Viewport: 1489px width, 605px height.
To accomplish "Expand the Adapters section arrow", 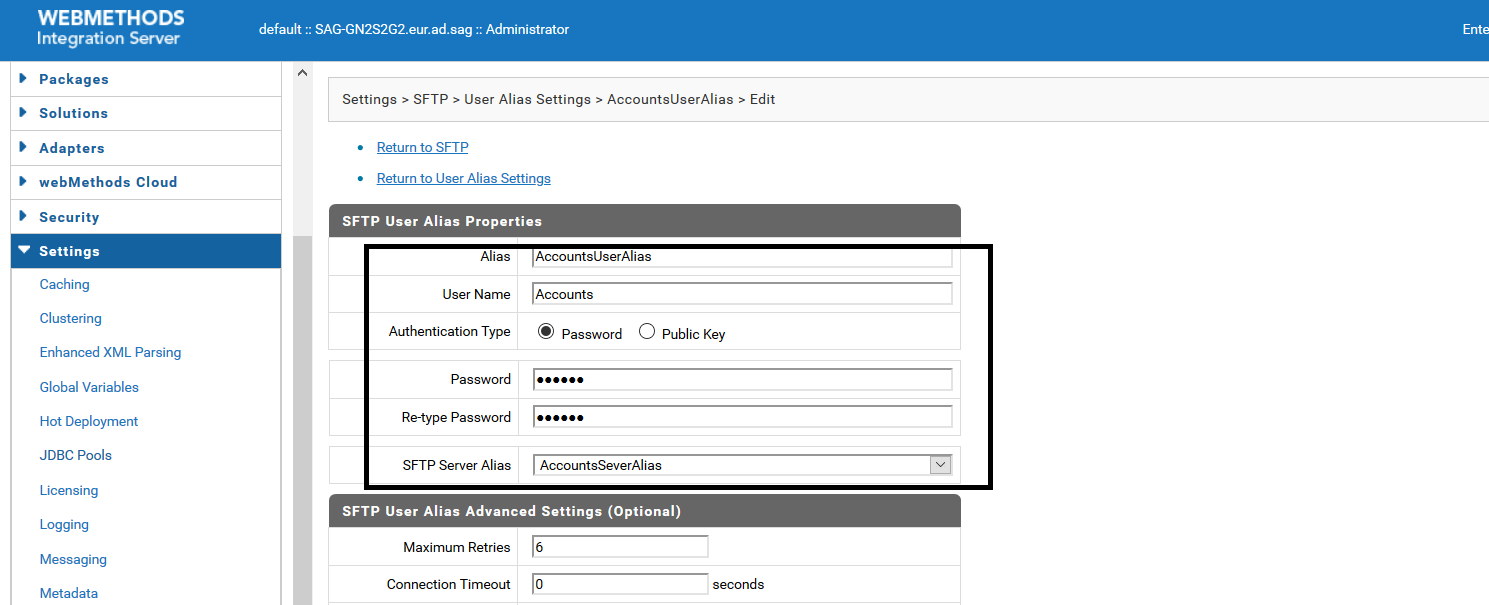I will (23, 148).
